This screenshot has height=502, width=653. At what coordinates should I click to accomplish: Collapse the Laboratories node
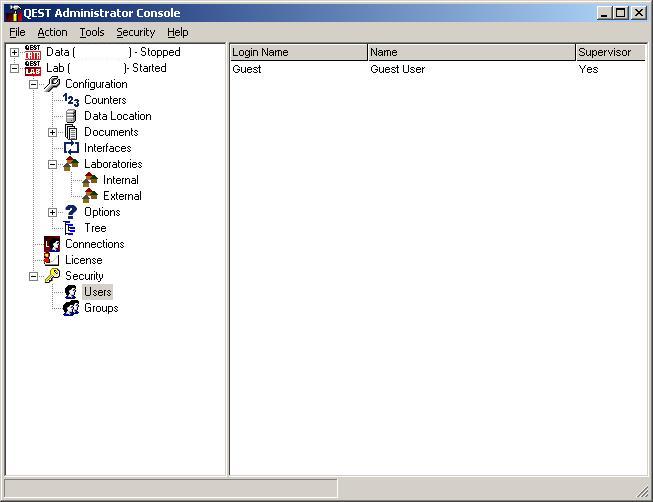coord(52,164)
